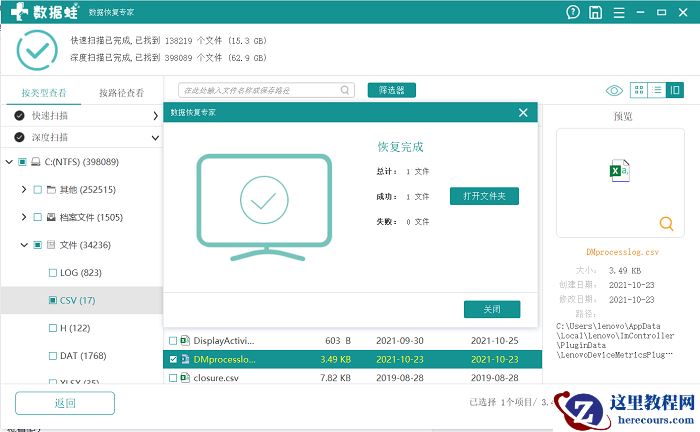The width and height of the screenshot is (700, 432).
Task: Click the 2019-08-28 created date of closure.csv
Action: click(x=400, y=378)
